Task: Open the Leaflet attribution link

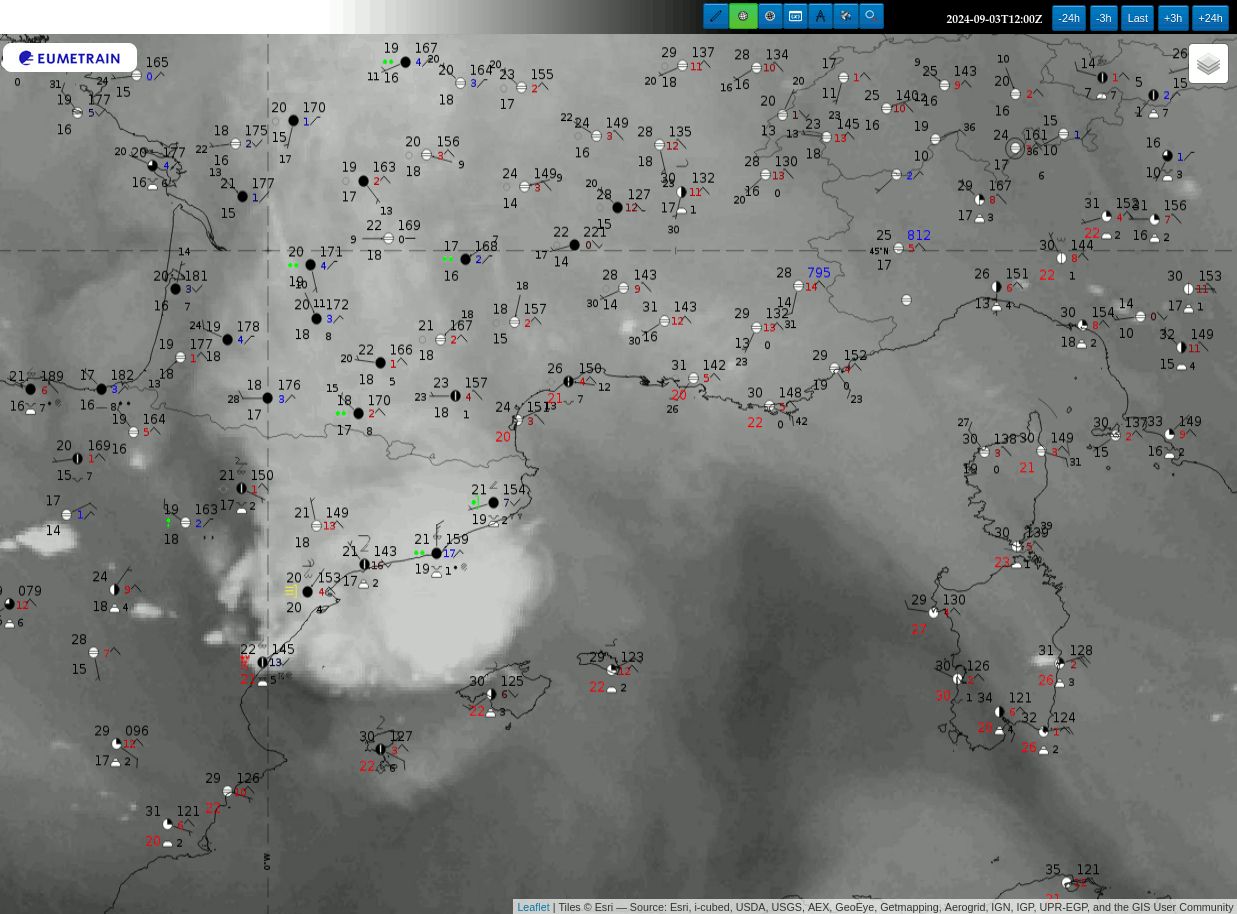Action: [533, 907]
